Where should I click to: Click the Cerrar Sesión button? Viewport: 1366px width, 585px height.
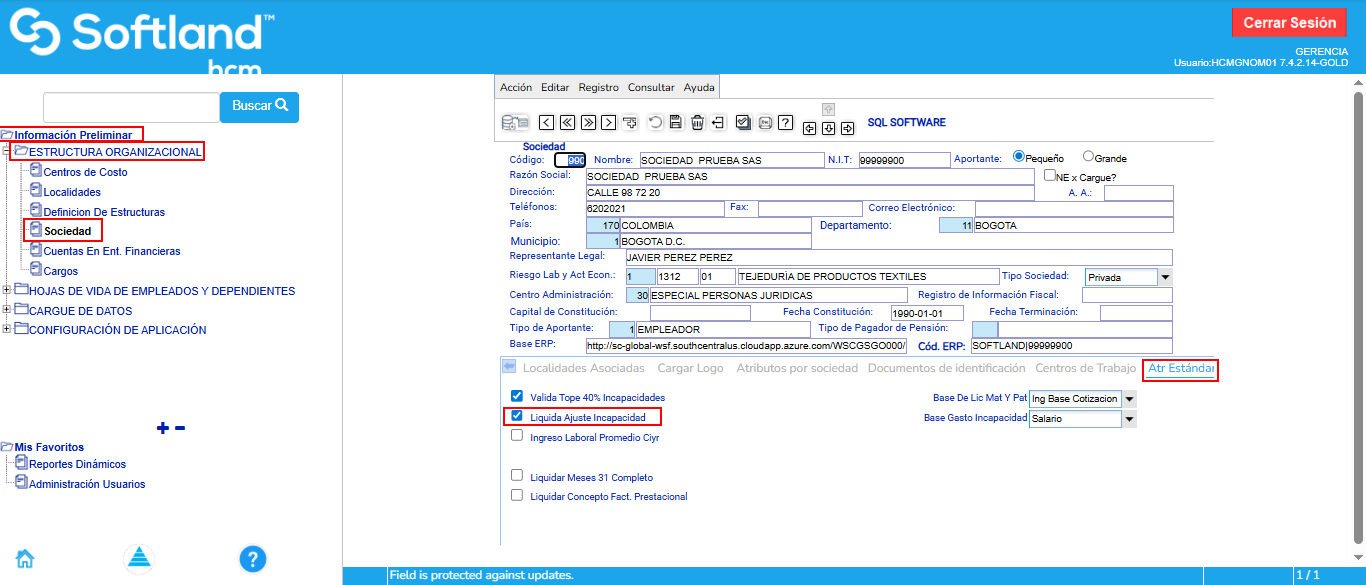click(x=1289, y=23)
